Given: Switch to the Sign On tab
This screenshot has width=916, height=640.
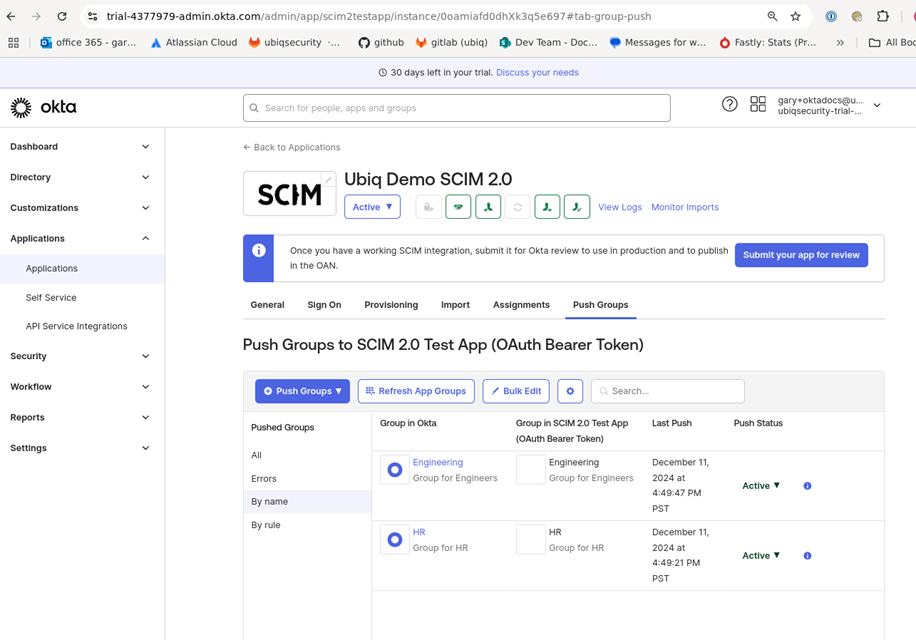Looking at the screenshot, I should pyautogui.click(x=324, y=305).
